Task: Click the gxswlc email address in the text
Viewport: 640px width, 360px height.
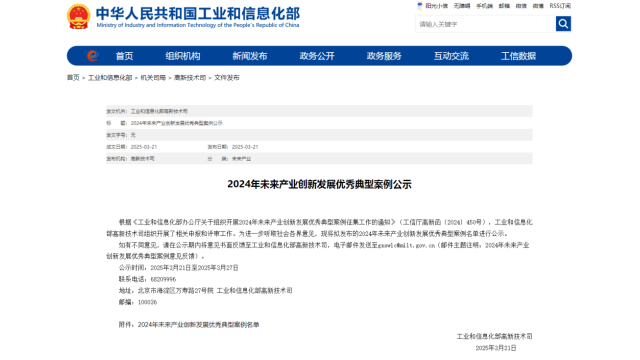Action: coord(407,245)
